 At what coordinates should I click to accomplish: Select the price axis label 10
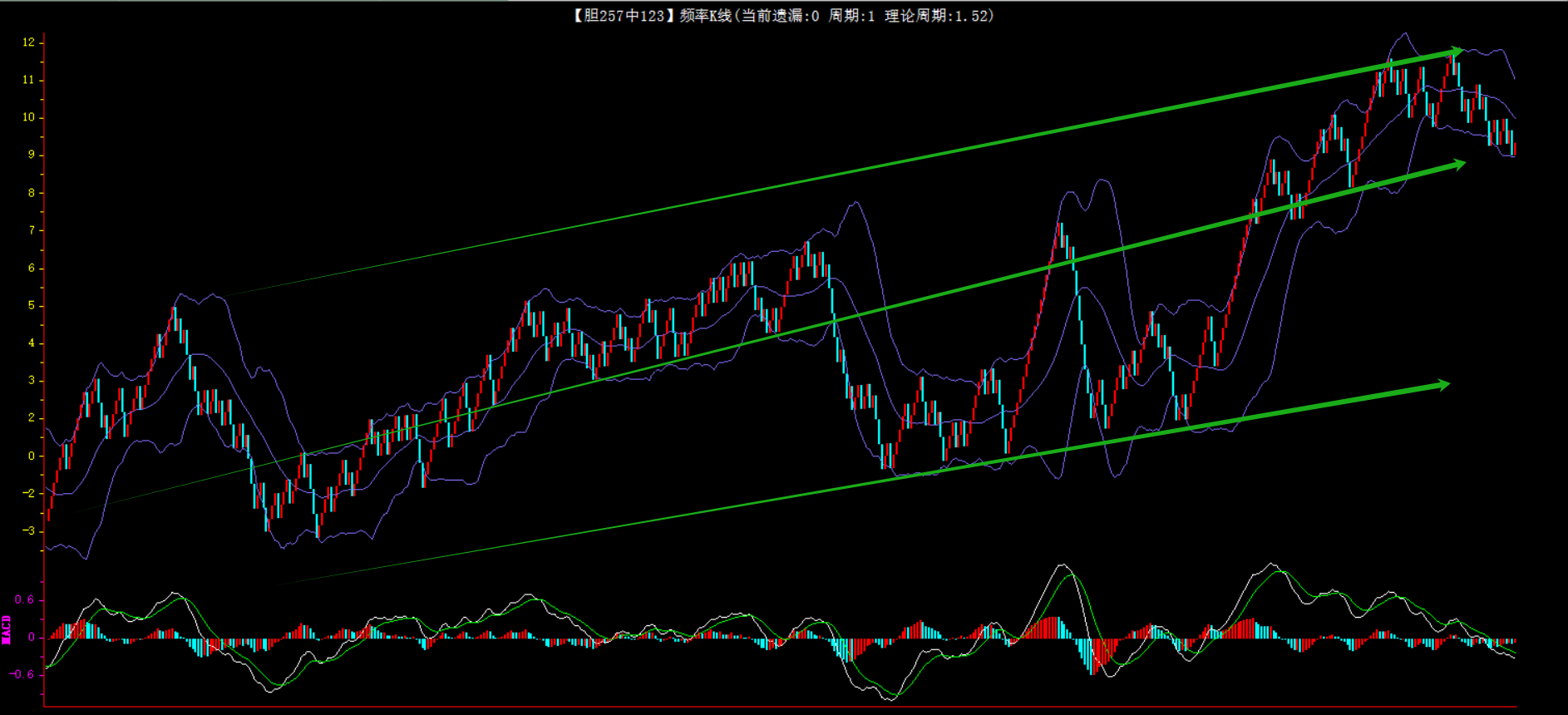click(28, 117)
